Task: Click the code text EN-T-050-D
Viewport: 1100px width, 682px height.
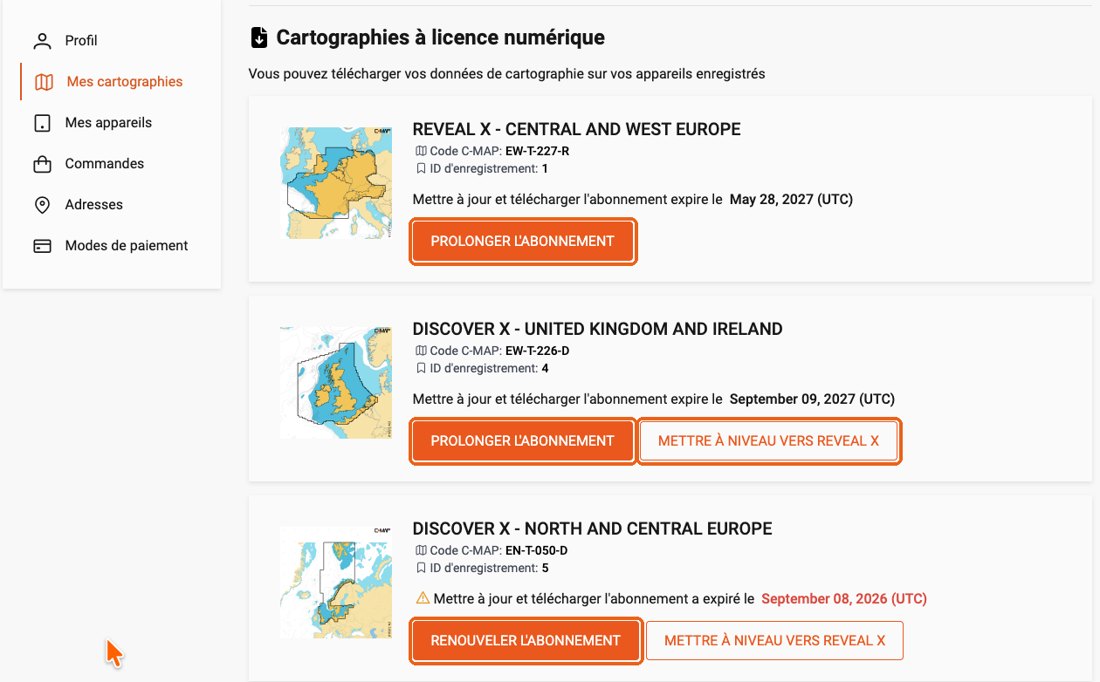Action: click(x=537, y=551)
